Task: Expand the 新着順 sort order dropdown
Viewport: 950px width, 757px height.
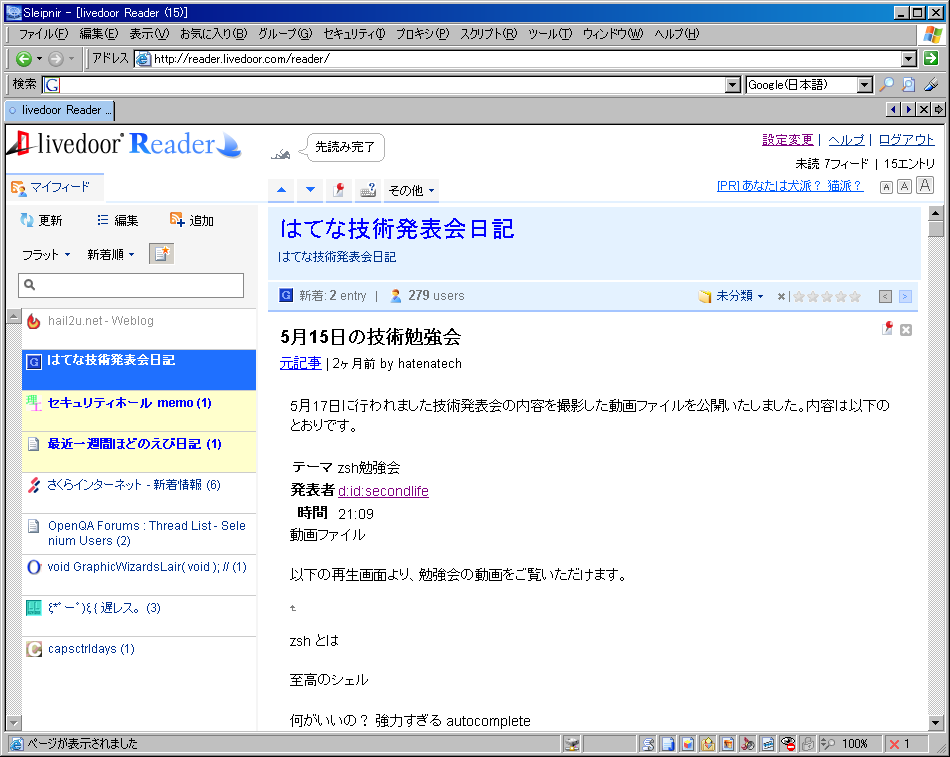Action: [106, 253]
